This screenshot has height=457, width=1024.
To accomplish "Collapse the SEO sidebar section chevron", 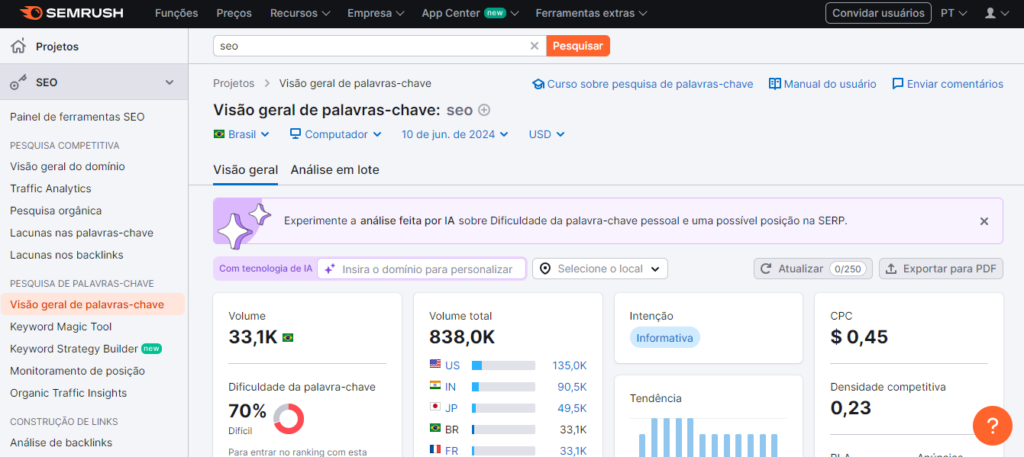I will (170, 83).
